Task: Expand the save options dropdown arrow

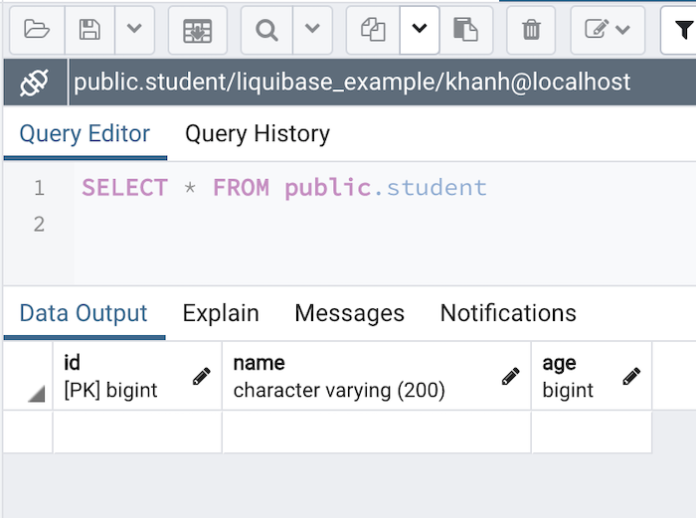Action: click(x=134, y=30)
